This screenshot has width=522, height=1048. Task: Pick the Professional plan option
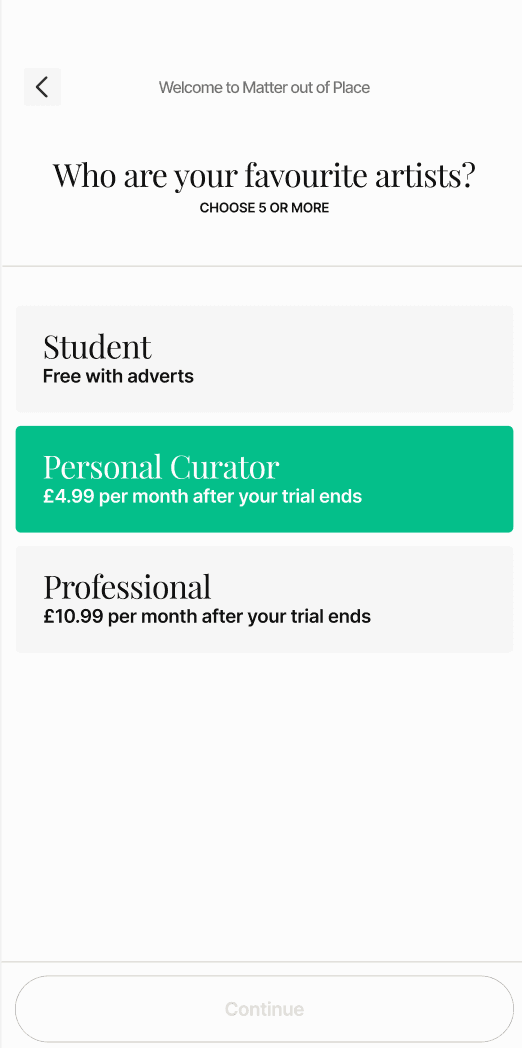264,600
